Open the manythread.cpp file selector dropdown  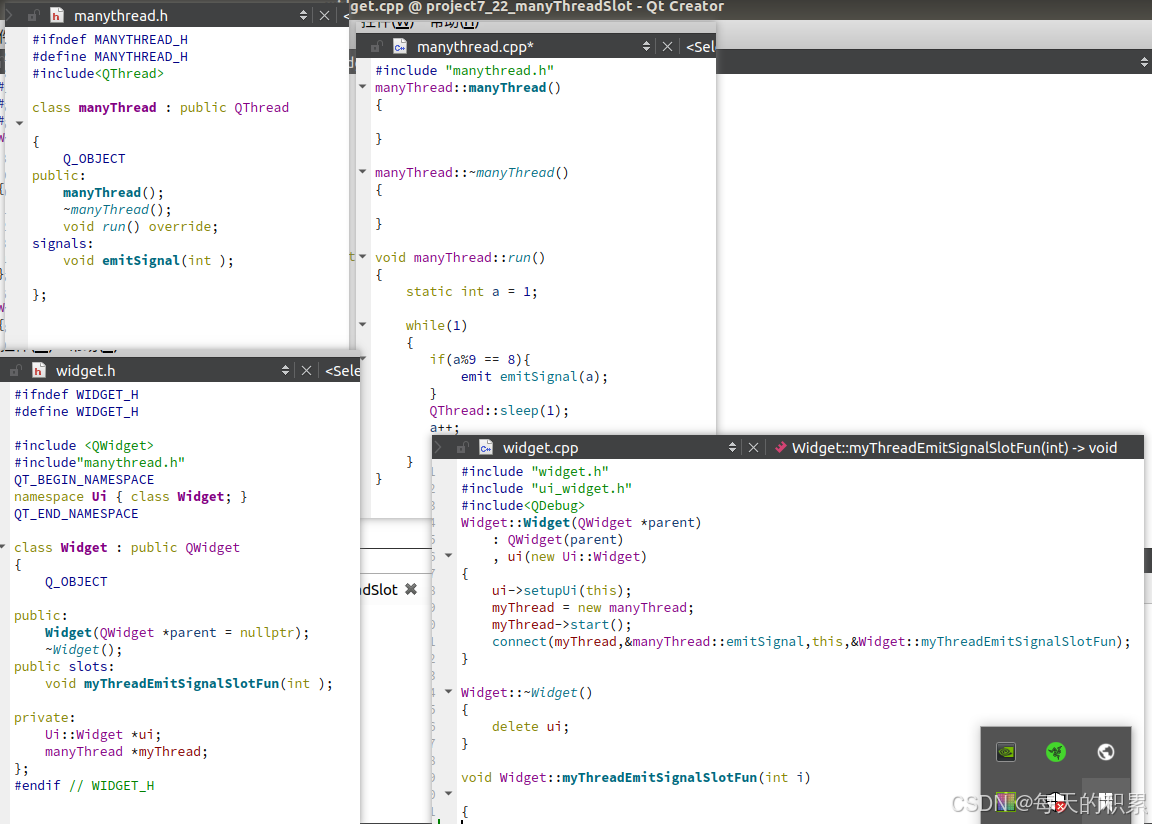[x=647, y=47]
